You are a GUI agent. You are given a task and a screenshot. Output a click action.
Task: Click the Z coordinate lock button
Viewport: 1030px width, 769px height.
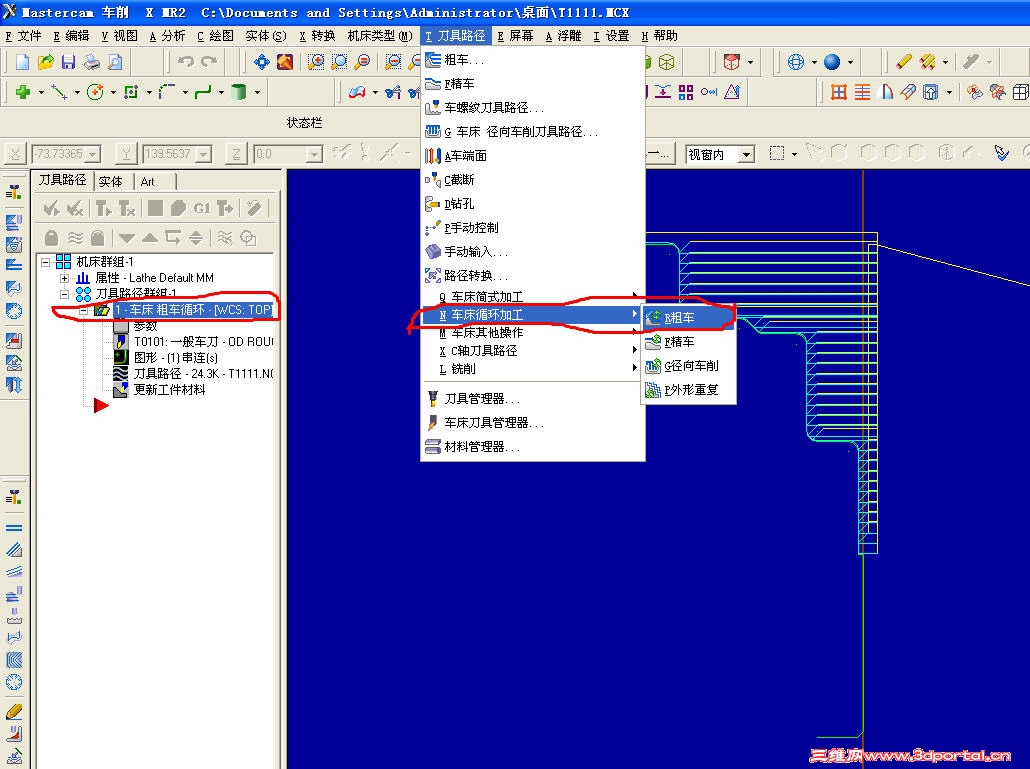coord(236,154)
